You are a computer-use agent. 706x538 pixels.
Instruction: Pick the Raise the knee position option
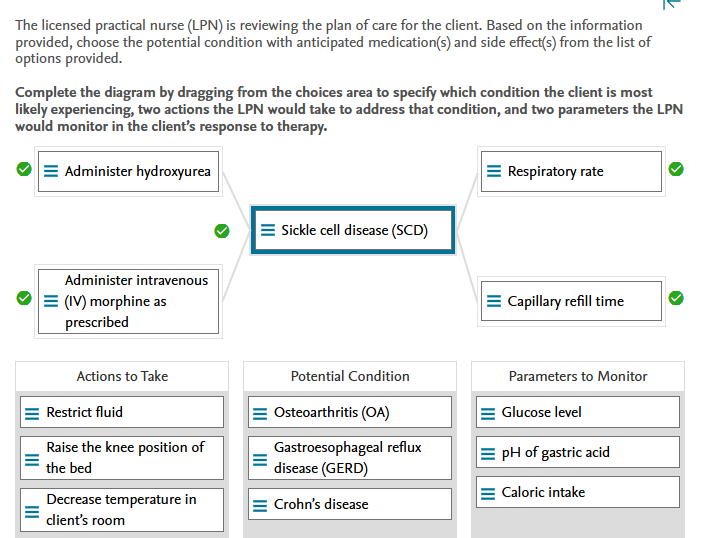pyautogui.click(x=123, y=458)
